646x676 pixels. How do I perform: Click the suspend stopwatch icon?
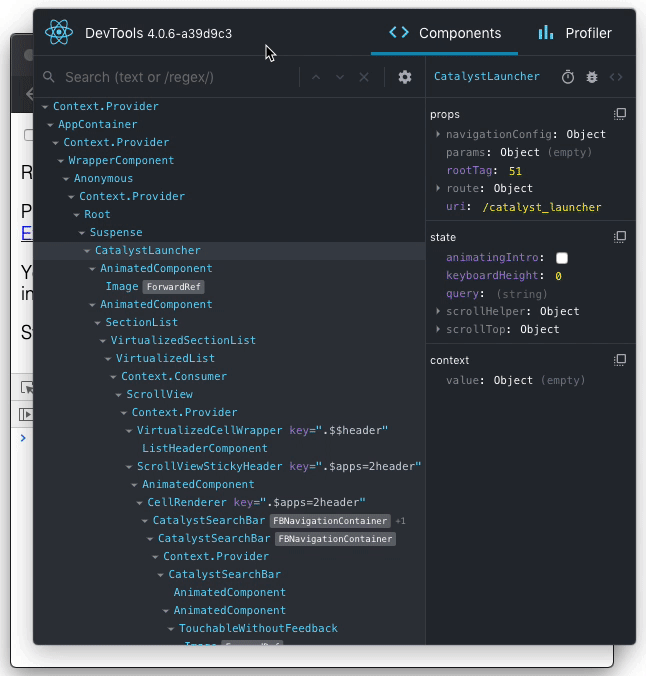click(568, 77)
